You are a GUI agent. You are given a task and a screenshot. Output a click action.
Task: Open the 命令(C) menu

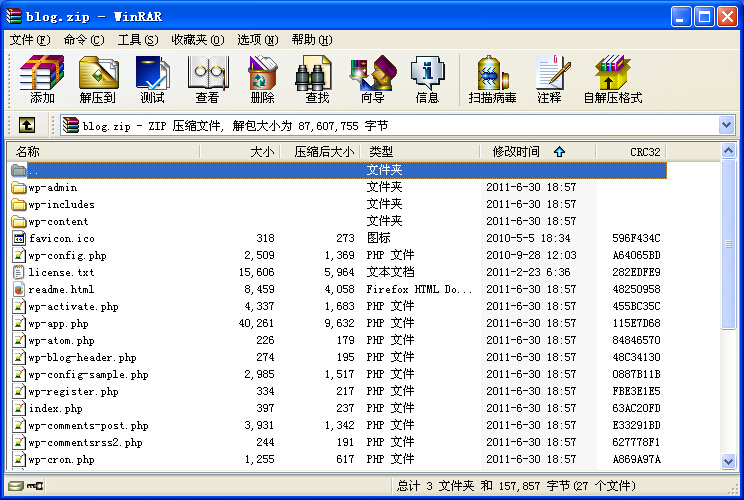pyautogui.click(x=84, y=40)
